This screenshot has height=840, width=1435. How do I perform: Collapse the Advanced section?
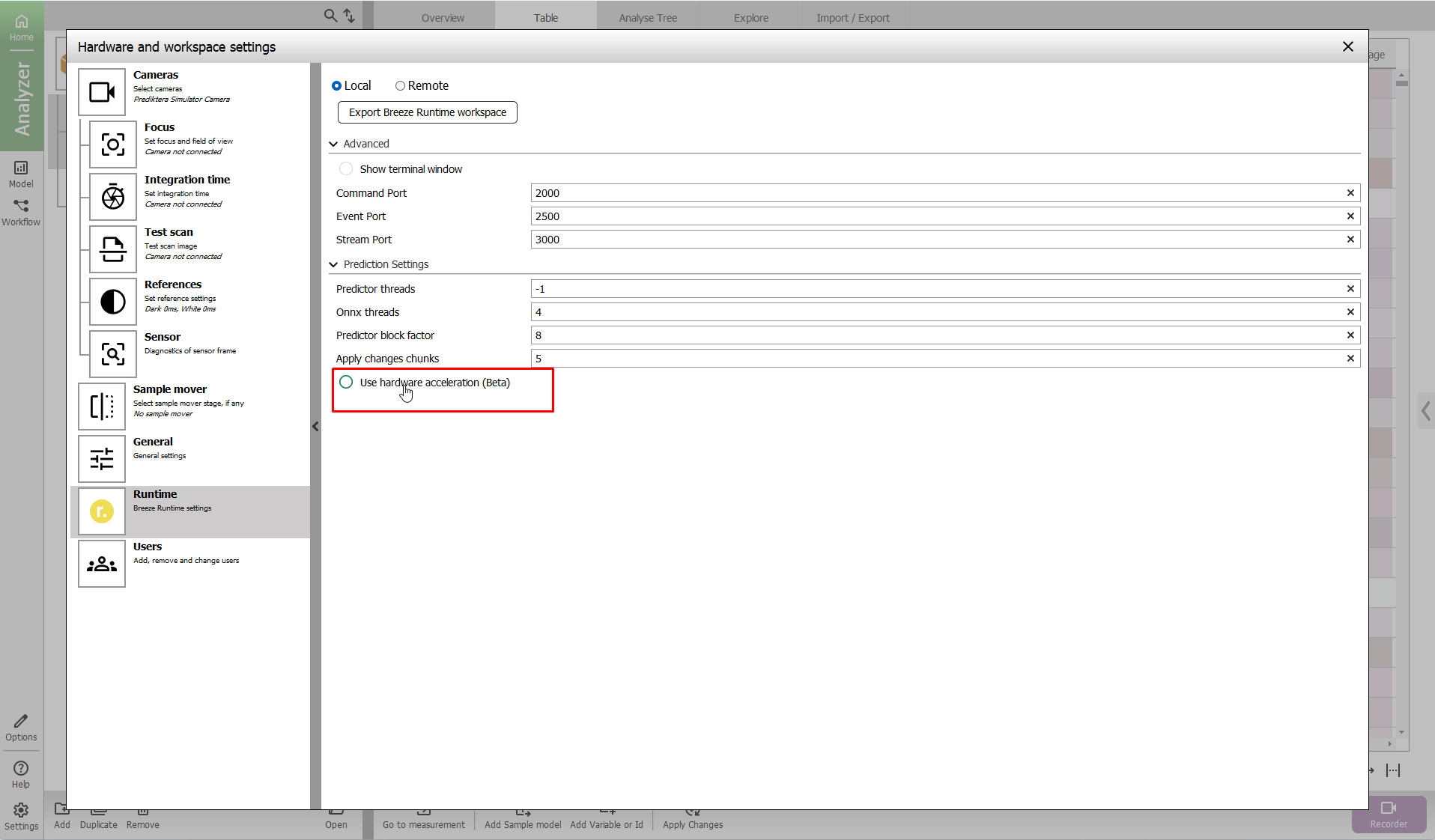pos(333,144)
